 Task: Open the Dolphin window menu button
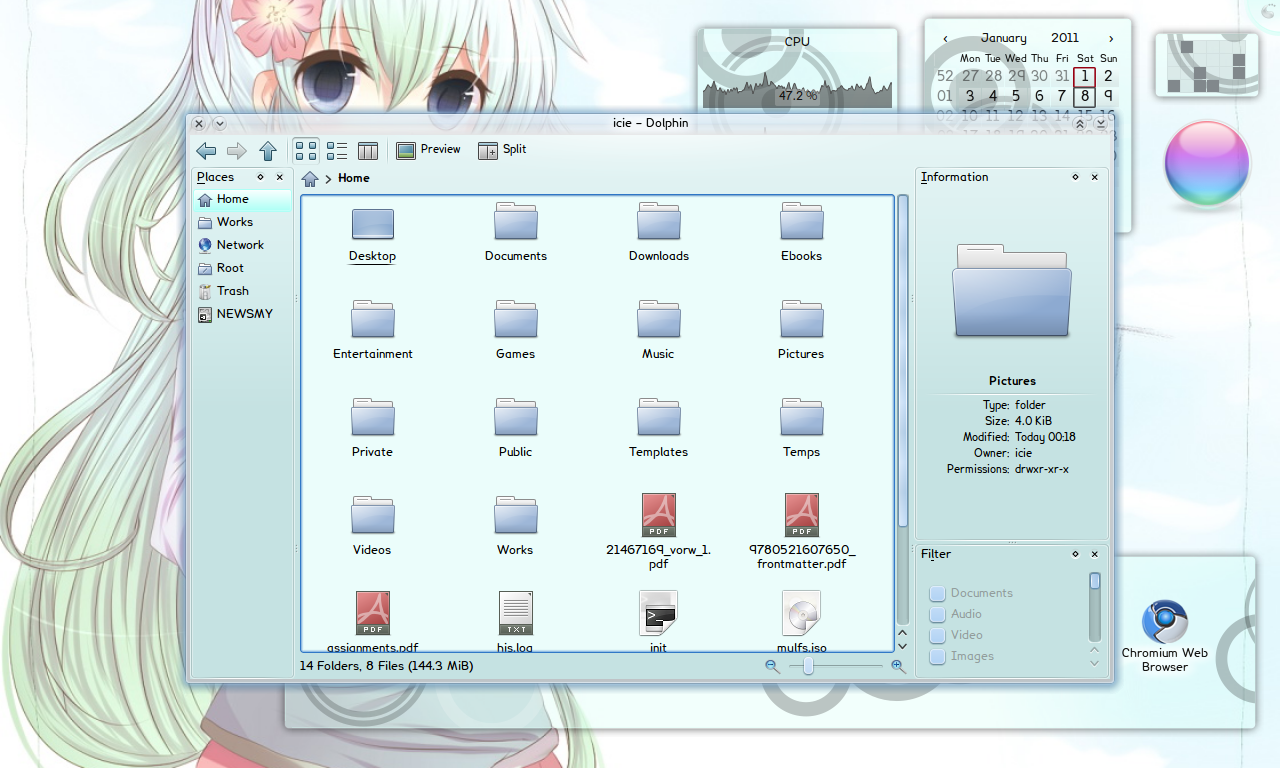coord(219,124)
